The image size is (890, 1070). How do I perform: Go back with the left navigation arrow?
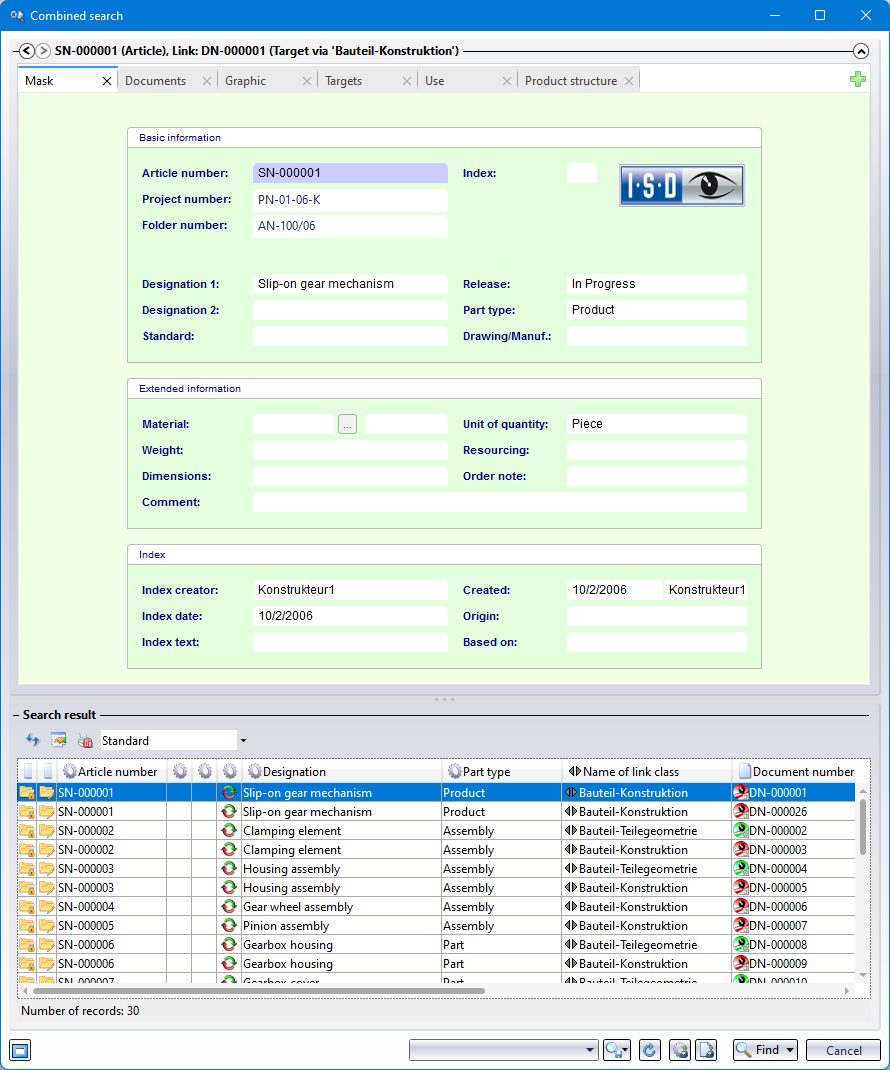[x=27, y=51]
